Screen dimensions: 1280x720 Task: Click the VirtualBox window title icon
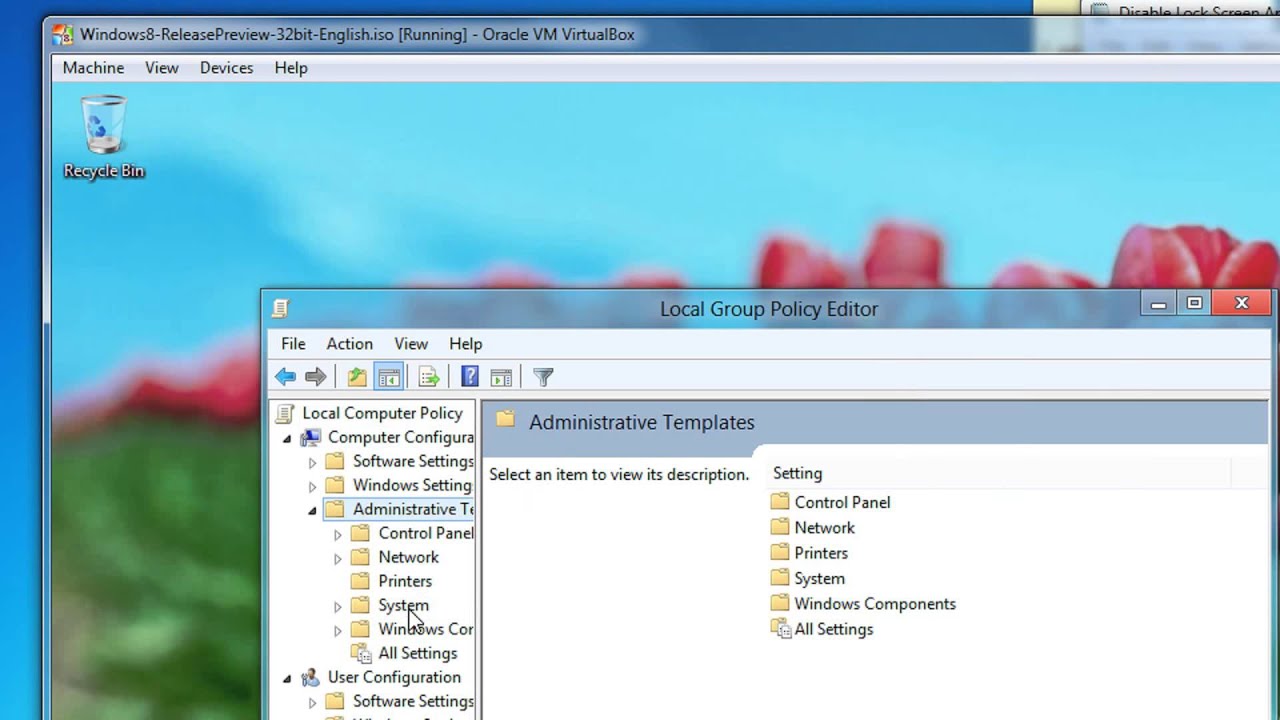tap(63, 35)
